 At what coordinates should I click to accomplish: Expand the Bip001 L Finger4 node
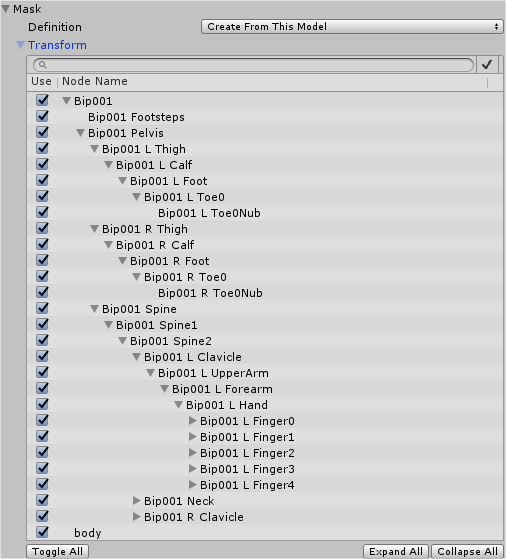tap(193, 484)
